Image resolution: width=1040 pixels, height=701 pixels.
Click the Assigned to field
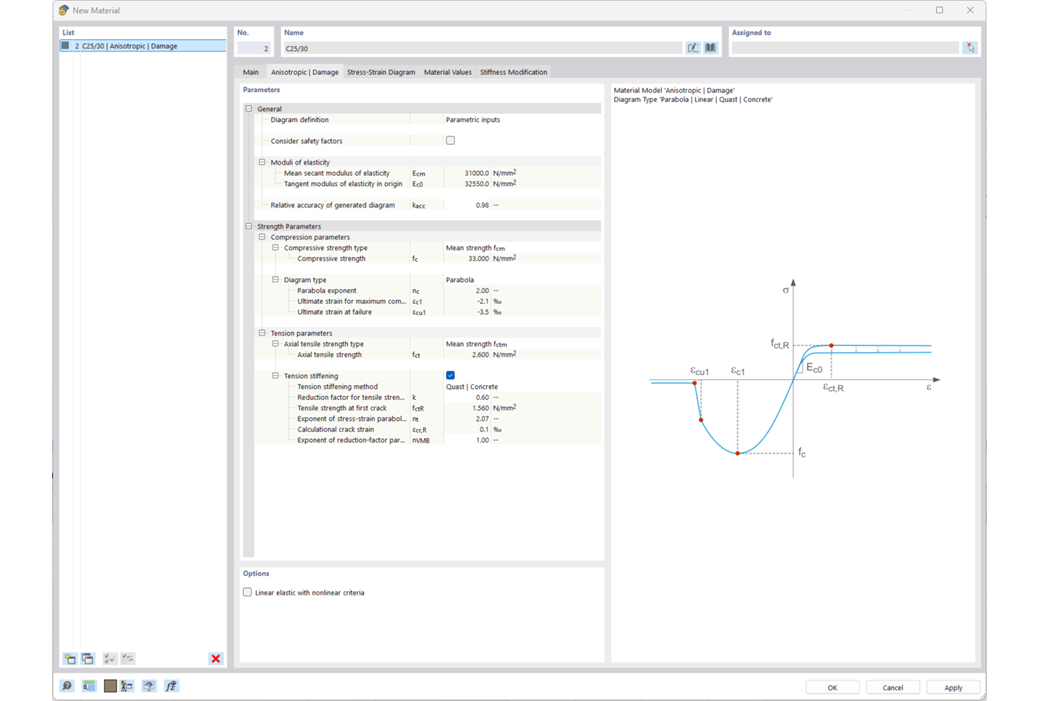pyautogui.click(x=845, y=48)
